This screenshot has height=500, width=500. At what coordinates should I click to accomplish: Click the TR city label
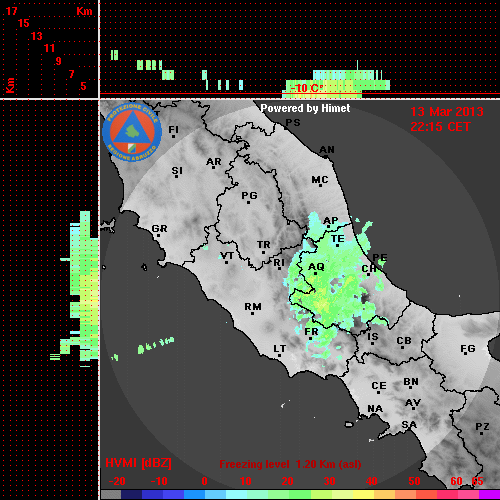pyautogui.click(x=264, y=245)
